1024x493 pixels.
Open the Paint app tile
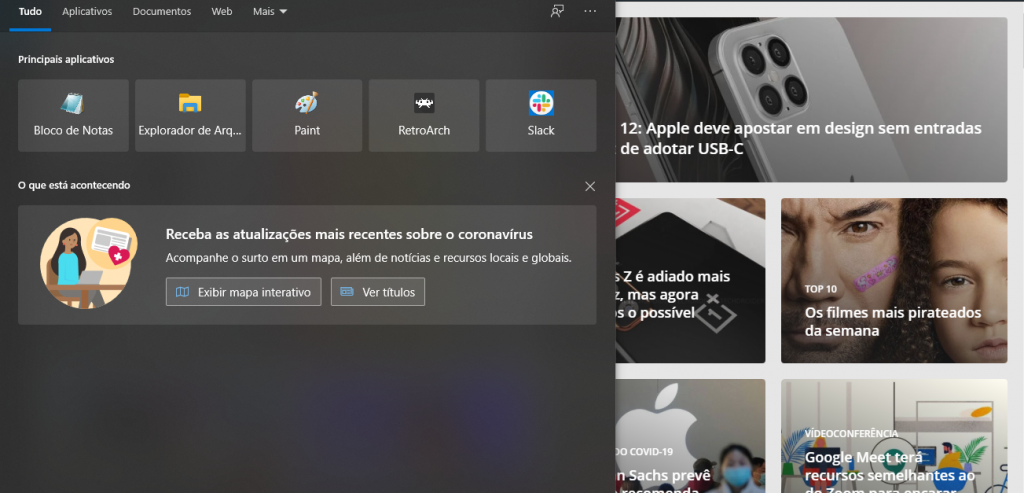307,116
